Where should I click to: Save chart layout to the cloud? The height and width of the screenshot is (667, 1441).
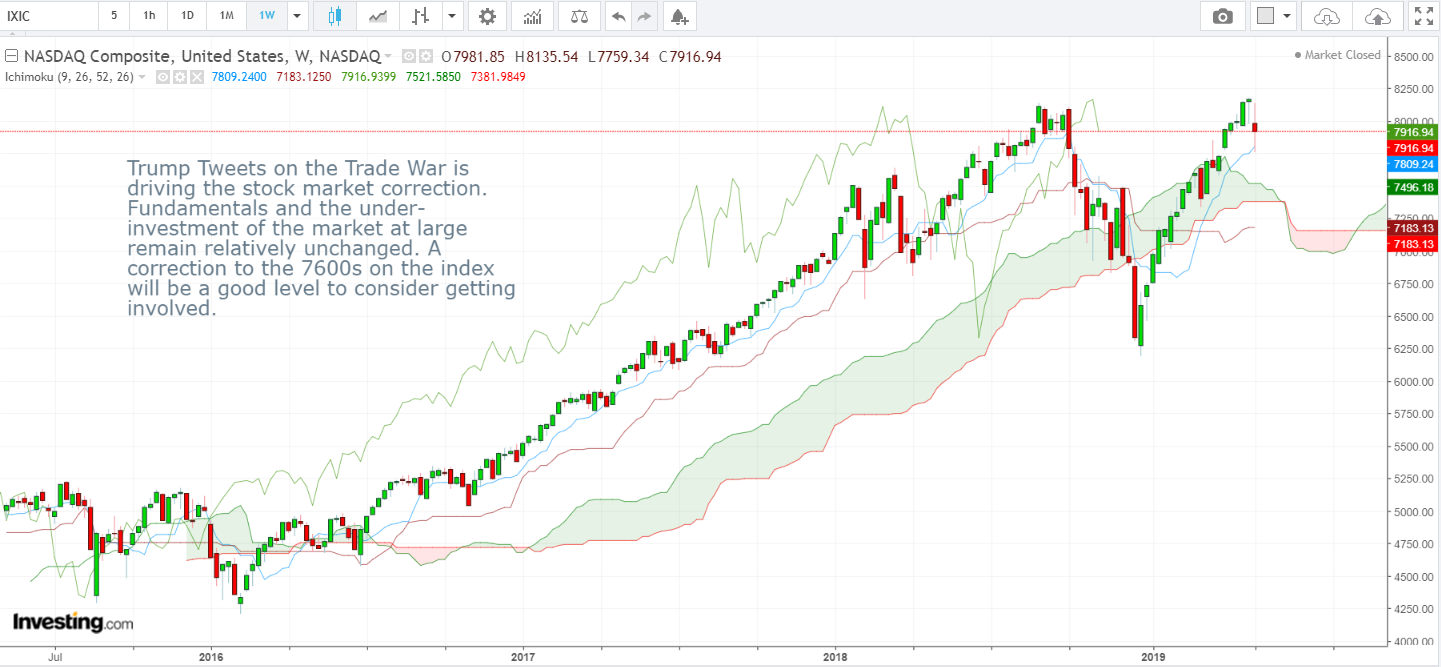pyautogui.click(x=1378, y=16)
